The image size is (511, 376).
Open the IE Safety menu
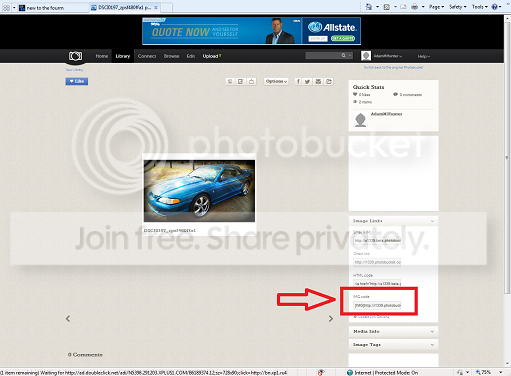point(458,7)
